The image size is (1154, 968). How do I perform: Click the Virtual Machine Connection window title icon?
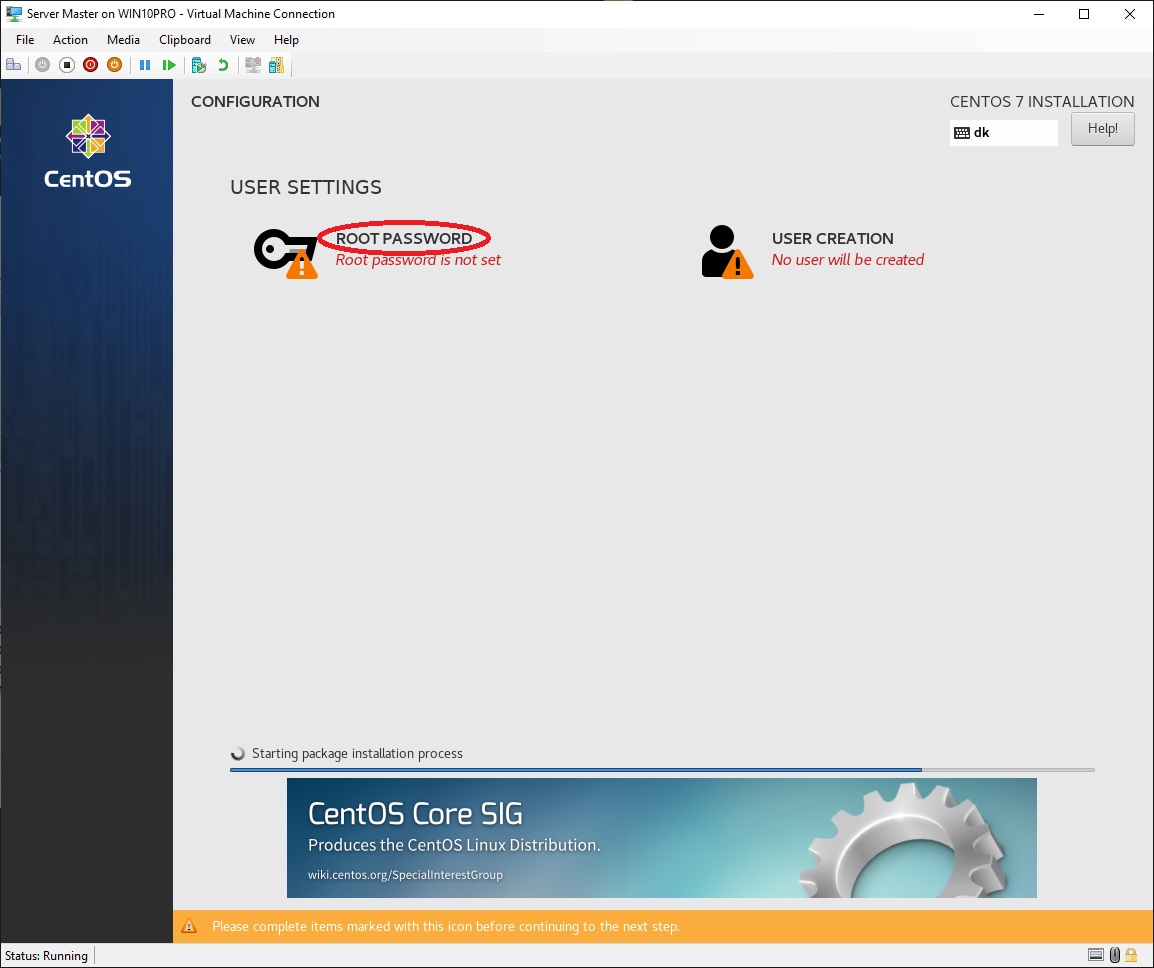click(x=13, y=13)
